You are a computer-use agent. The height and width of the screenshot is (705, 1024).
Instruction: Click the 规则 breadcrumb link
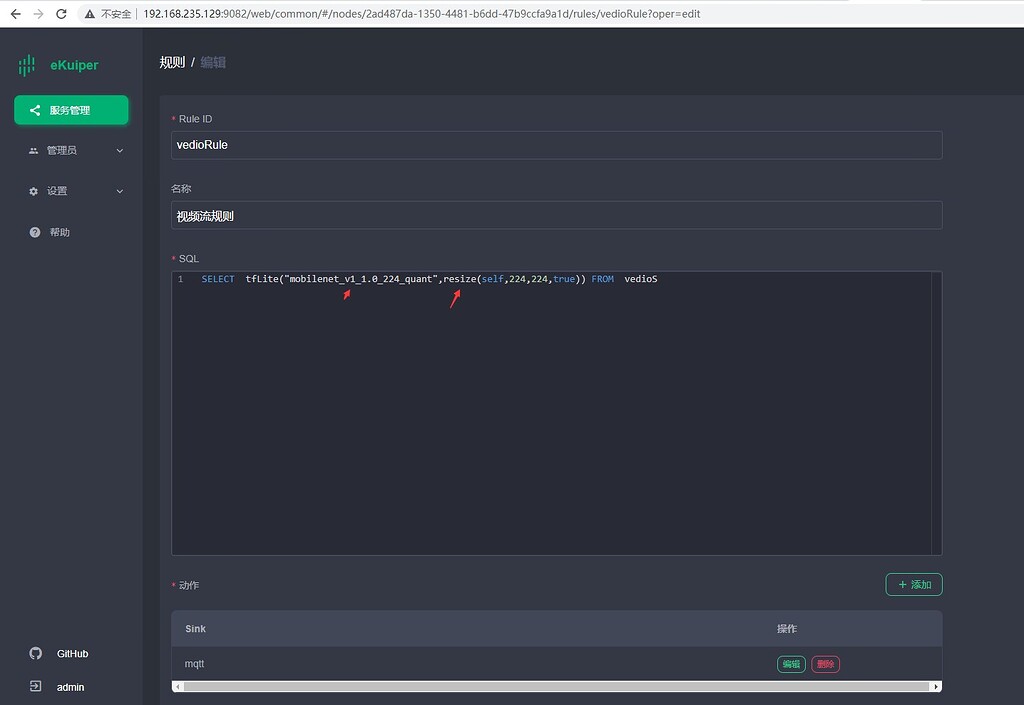click(171, 62)
